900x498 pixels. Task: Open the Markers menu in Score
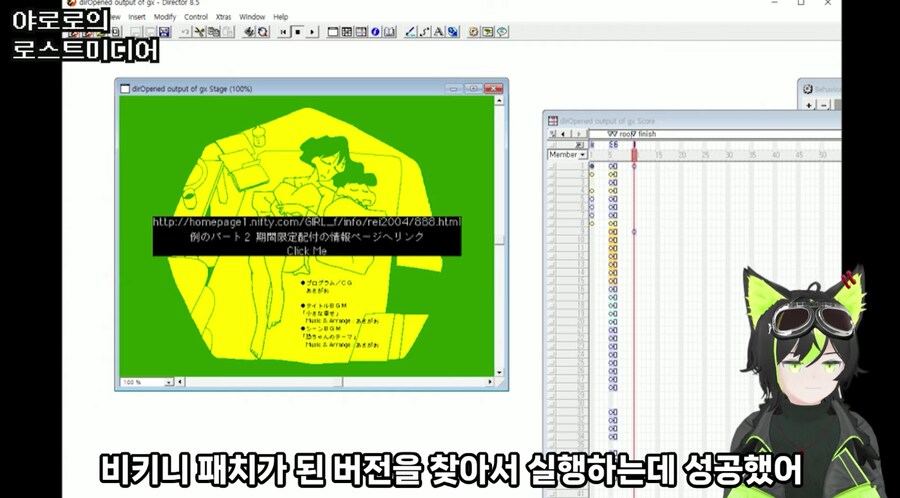[552, 134]
